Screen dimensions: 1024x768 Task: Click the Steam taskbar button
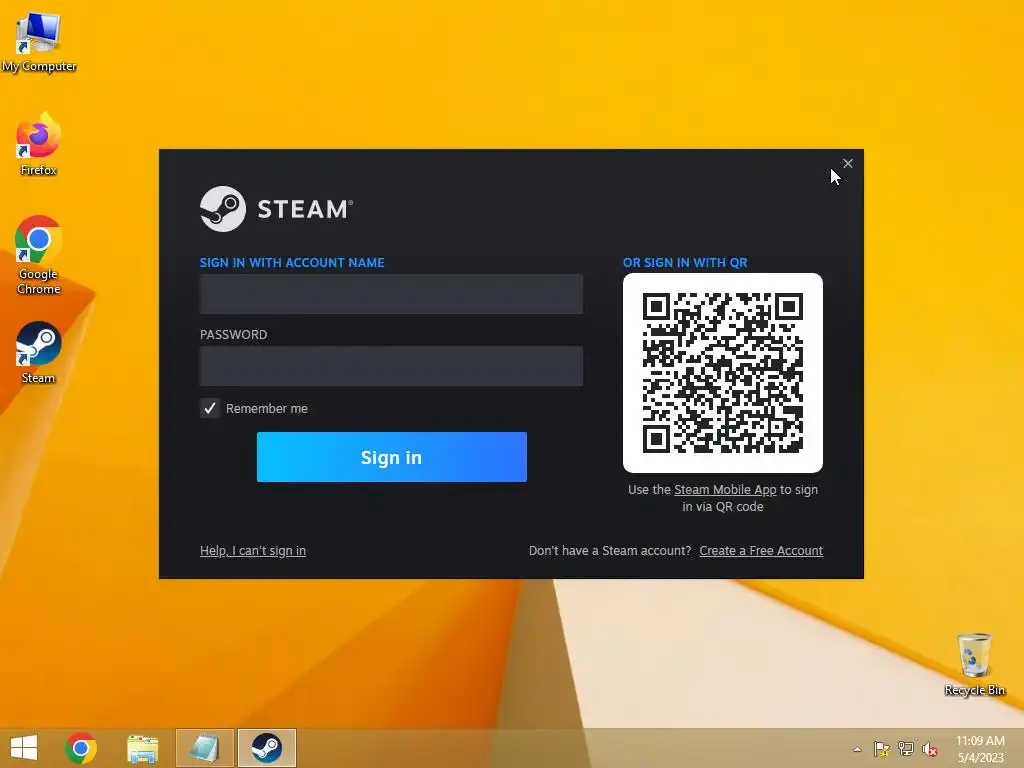point(266,748)
